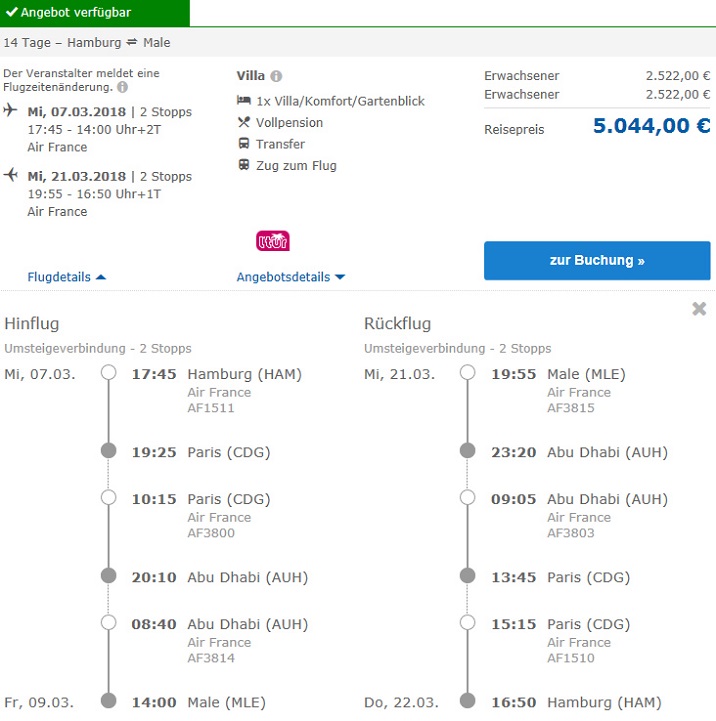Screen dimensions: 716x721
Task: Click the ltur operator logo
Action: (x=273, y=241)
